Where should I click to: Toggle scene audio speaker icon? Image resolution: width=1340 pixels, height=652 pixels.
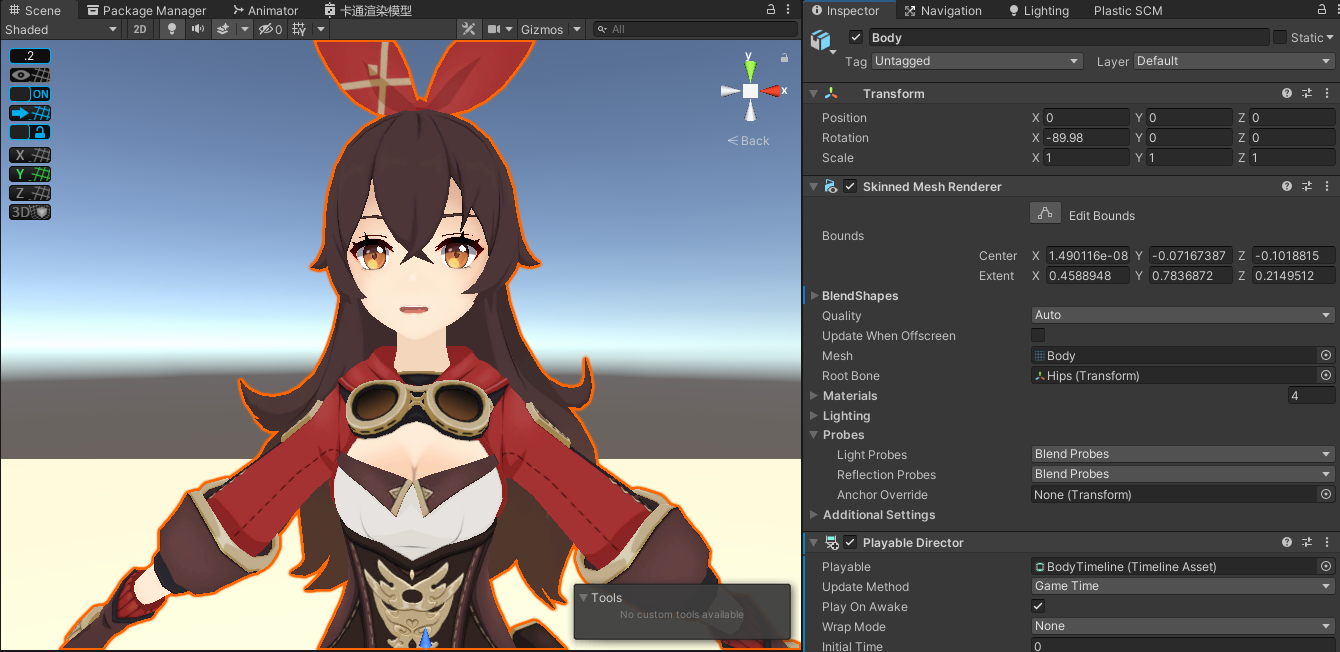tap(198, 29)
